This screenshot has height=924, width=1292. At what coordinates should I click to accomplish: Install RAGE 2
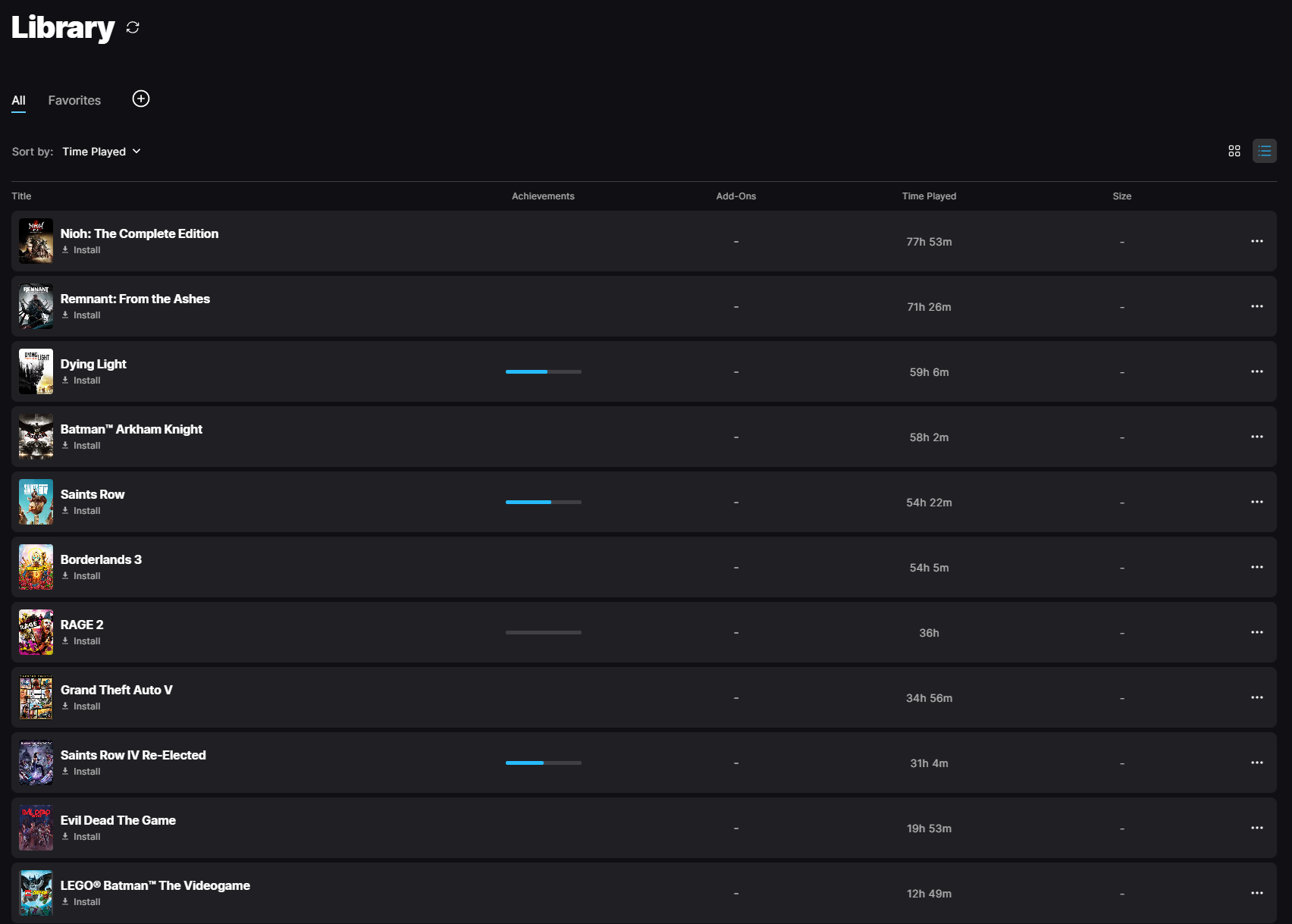click(81, 641)
